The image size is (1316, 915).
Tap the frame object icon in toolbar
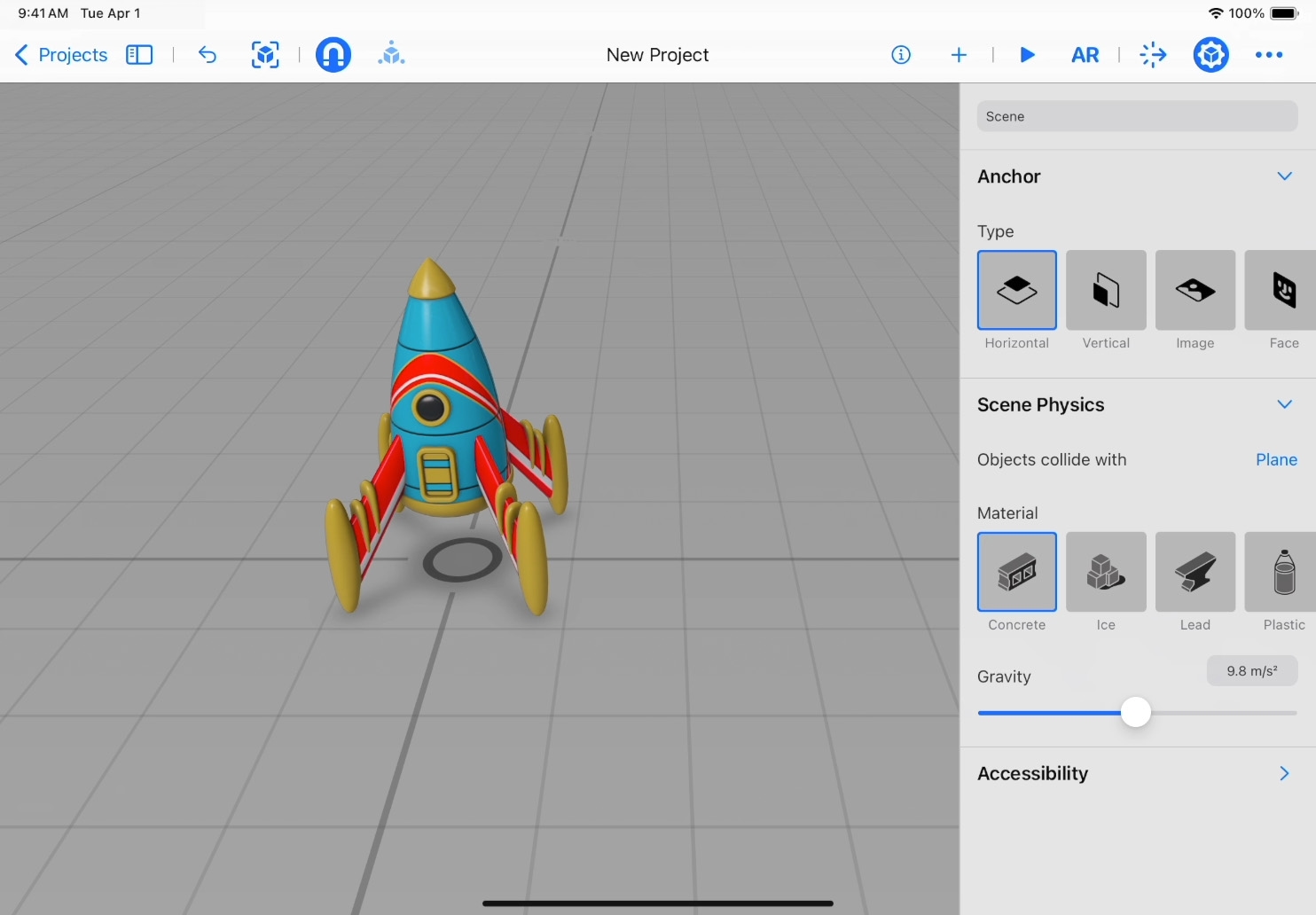[265, 55]
